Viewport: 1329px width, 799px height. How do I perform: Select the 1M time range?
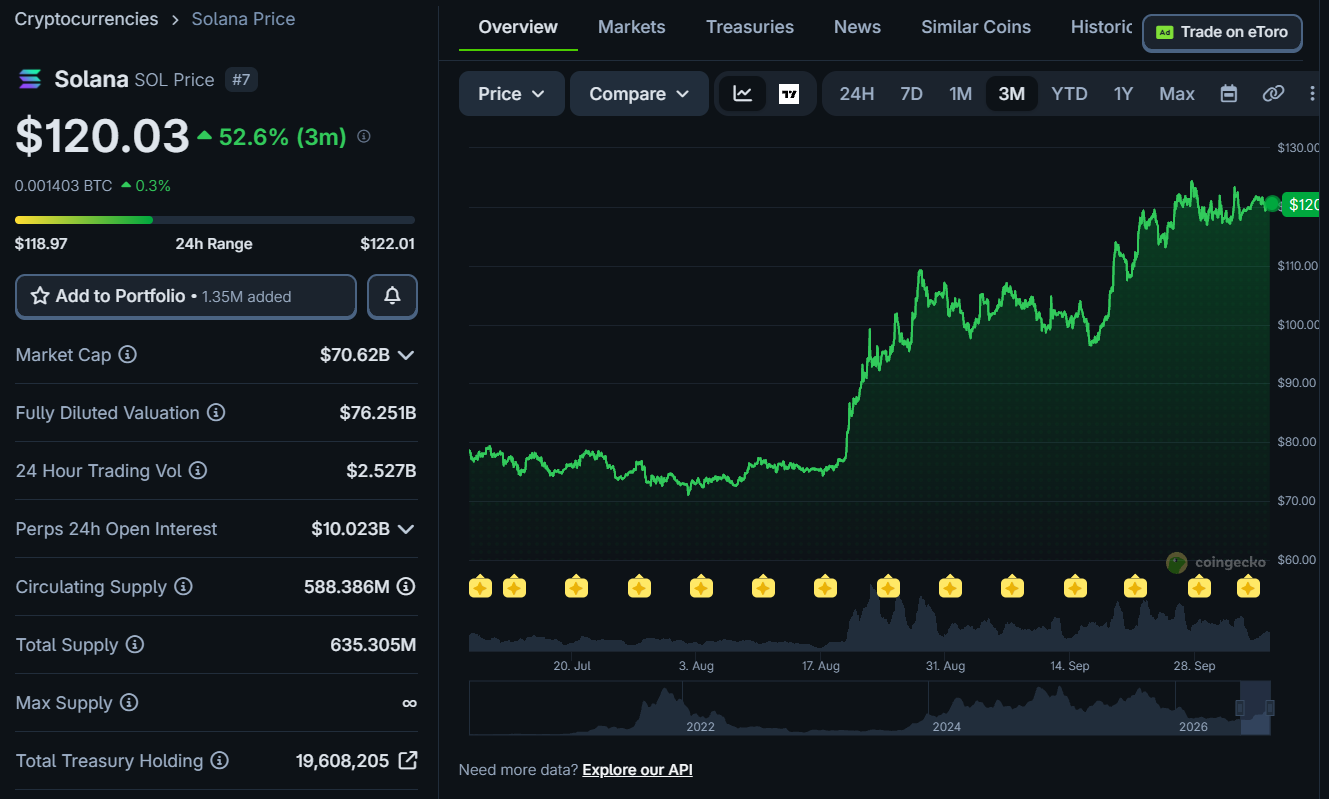coord(960,94)
